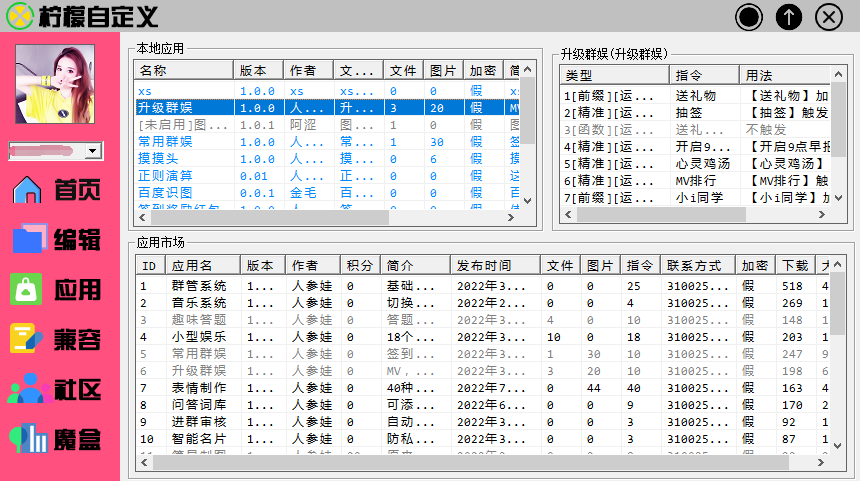
Task: Select market app '智能名片'
Action: [x=483, y=439]
